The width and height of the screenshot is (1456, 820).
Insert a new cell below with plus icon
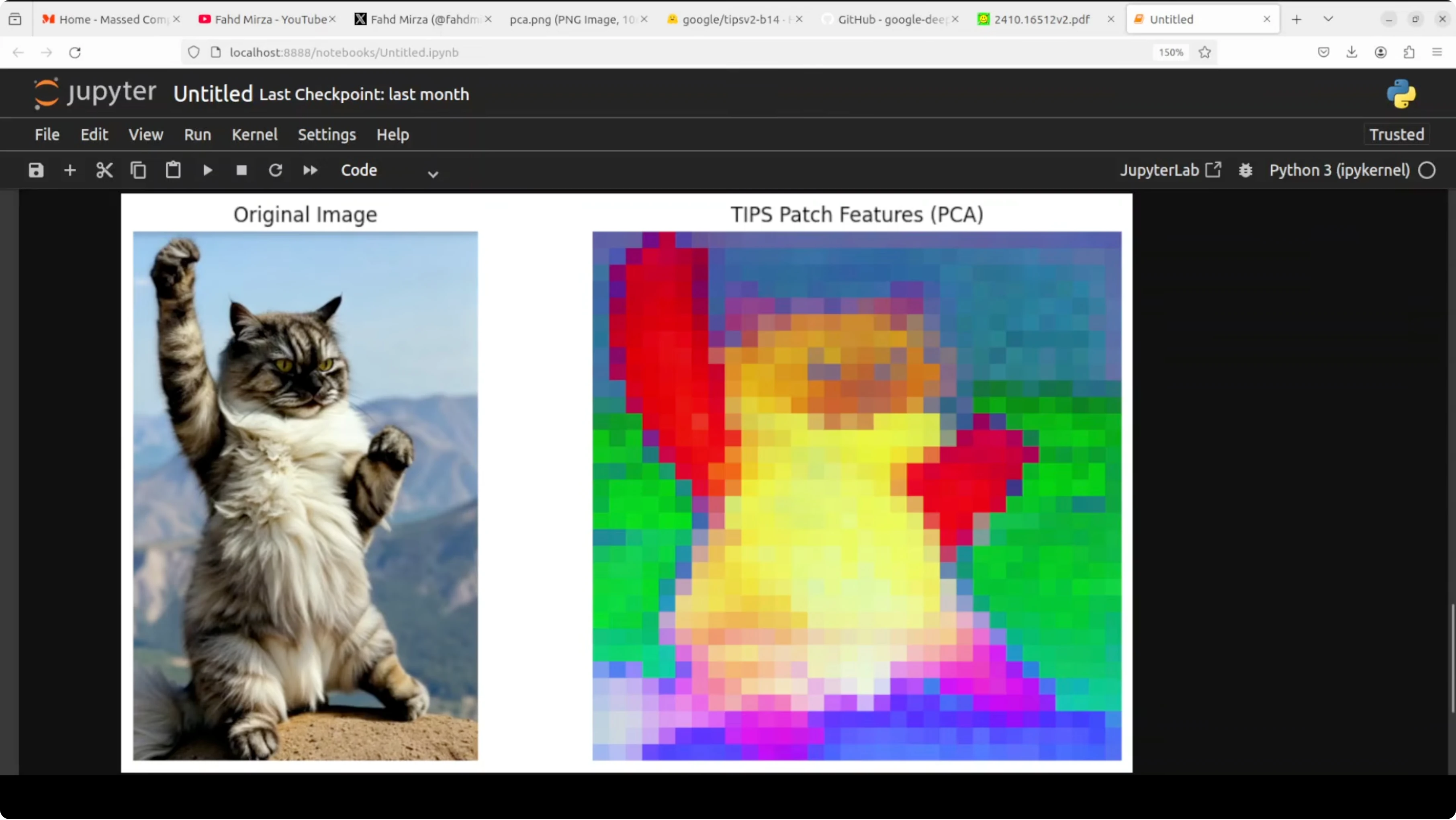coord(70,170)
